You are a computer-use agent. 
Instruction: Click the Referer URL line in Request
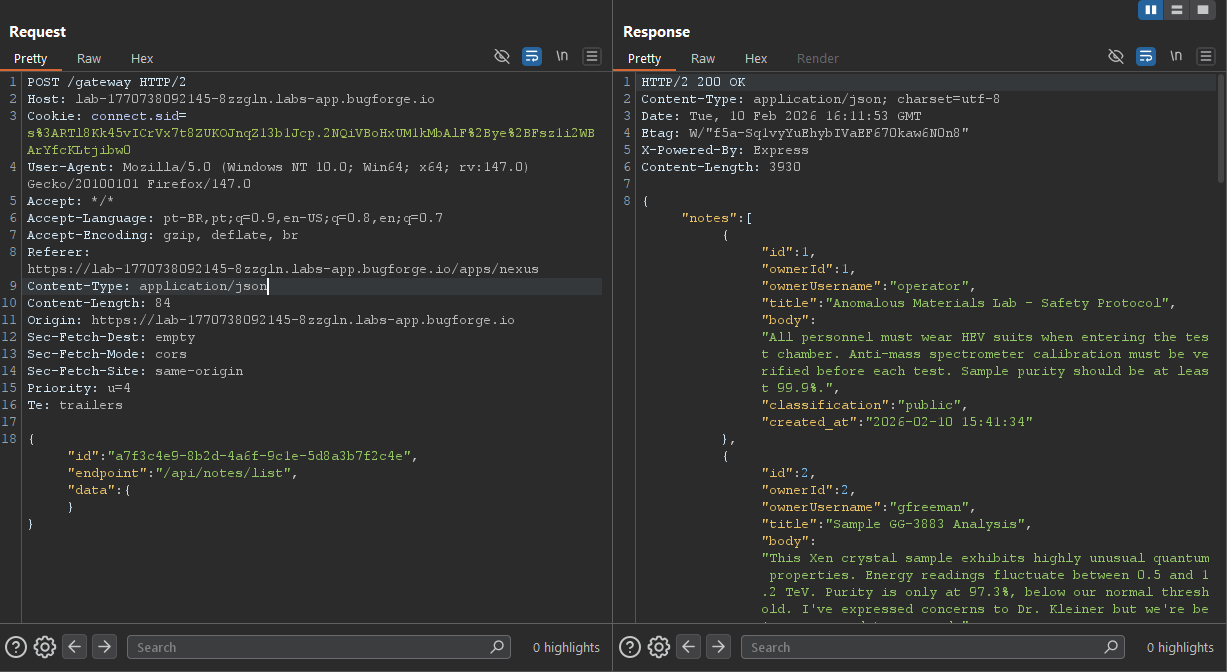point(283,269)
